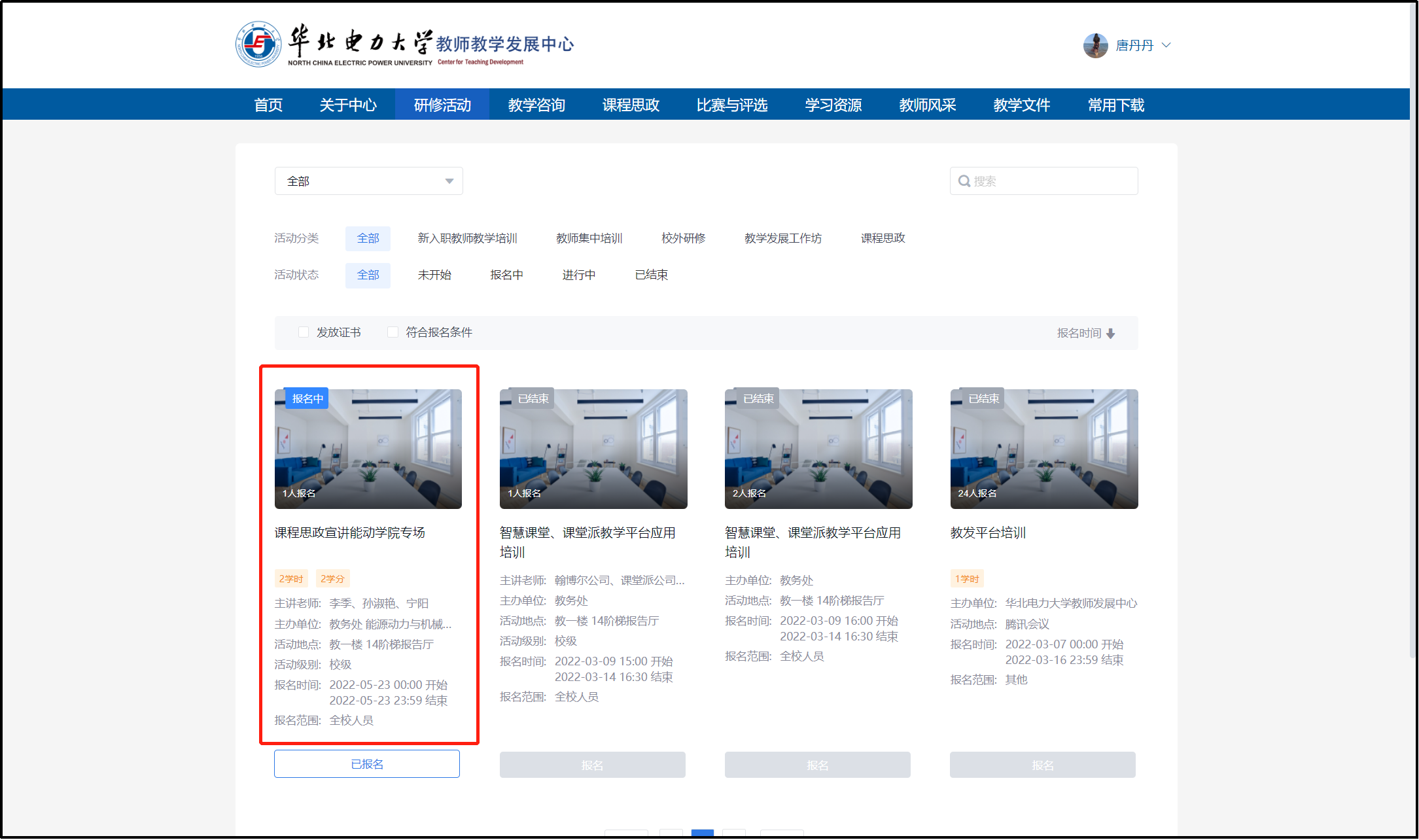Click the sort arrow beside 报名时间

tap(1110, 334)
